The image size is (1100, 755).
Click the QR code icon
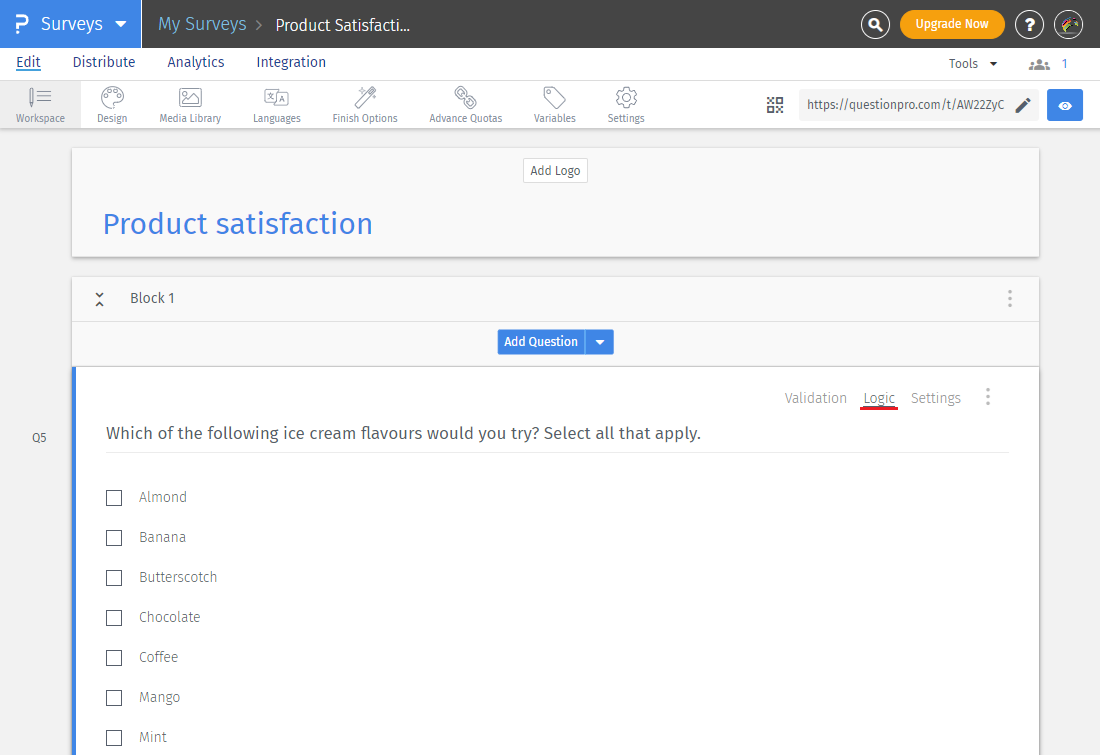pos(775,105)
